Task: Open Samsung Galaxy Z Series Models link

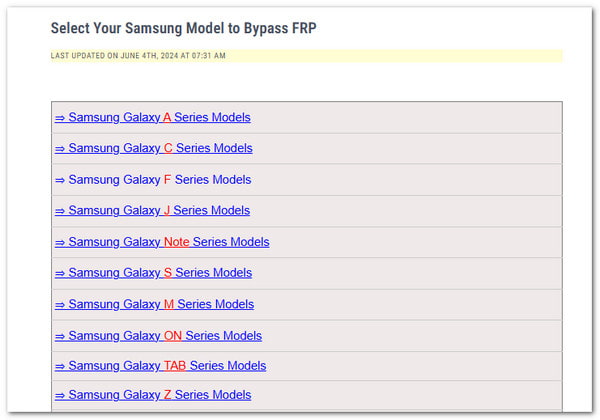Action: (x=153, y=395)
